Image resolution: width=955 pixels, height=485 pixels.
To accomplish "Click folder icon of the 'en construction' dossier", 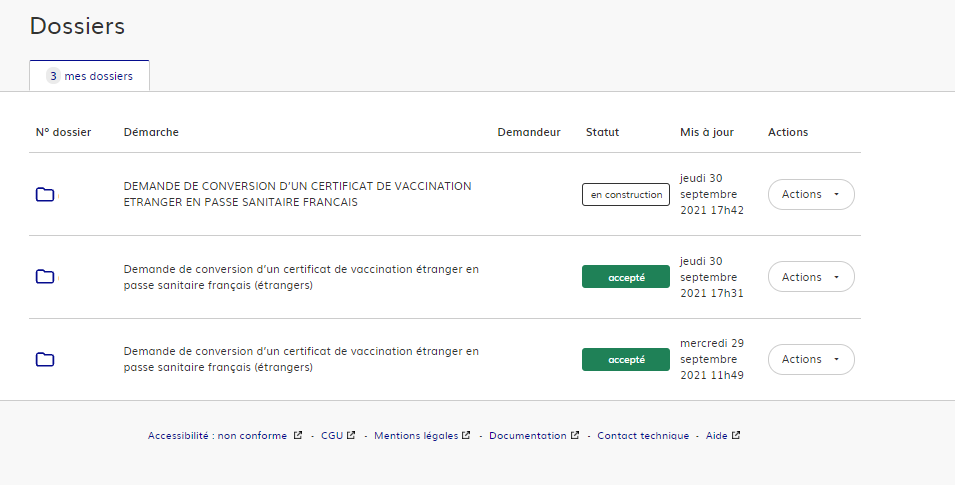I will click(45, 195).
